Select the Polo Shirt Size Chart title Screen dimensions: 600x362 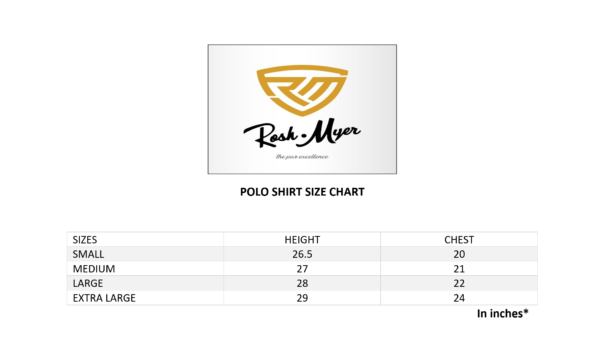[302, 192]
